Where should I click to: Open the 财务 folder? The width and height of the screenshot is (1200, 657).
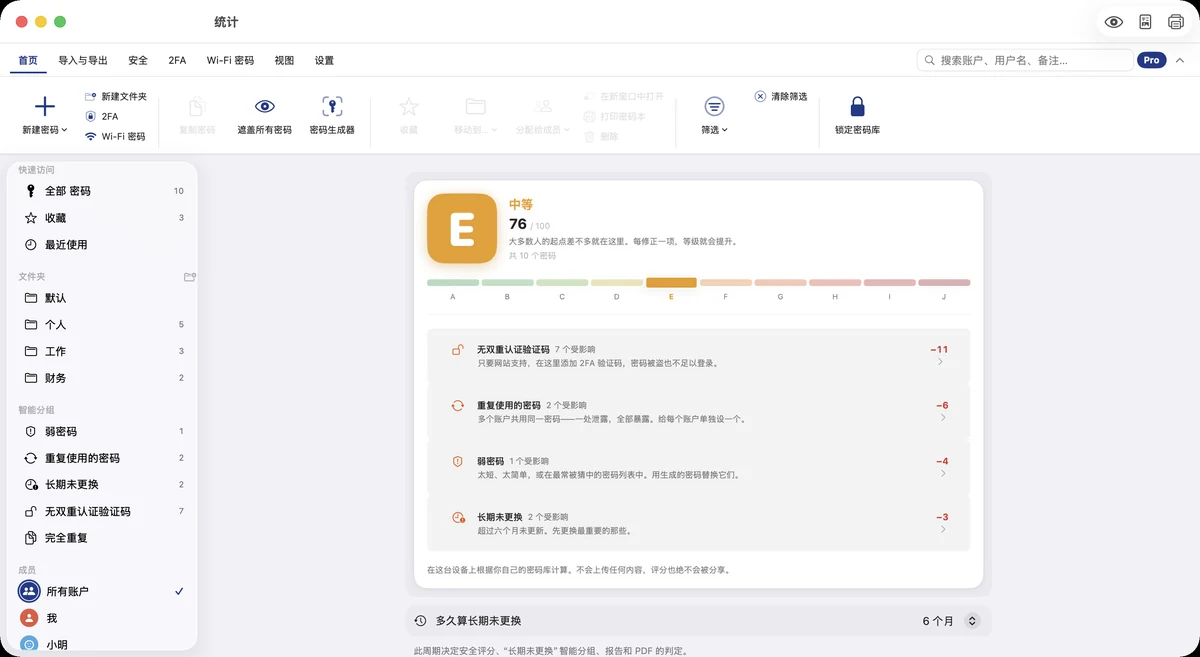102,378
